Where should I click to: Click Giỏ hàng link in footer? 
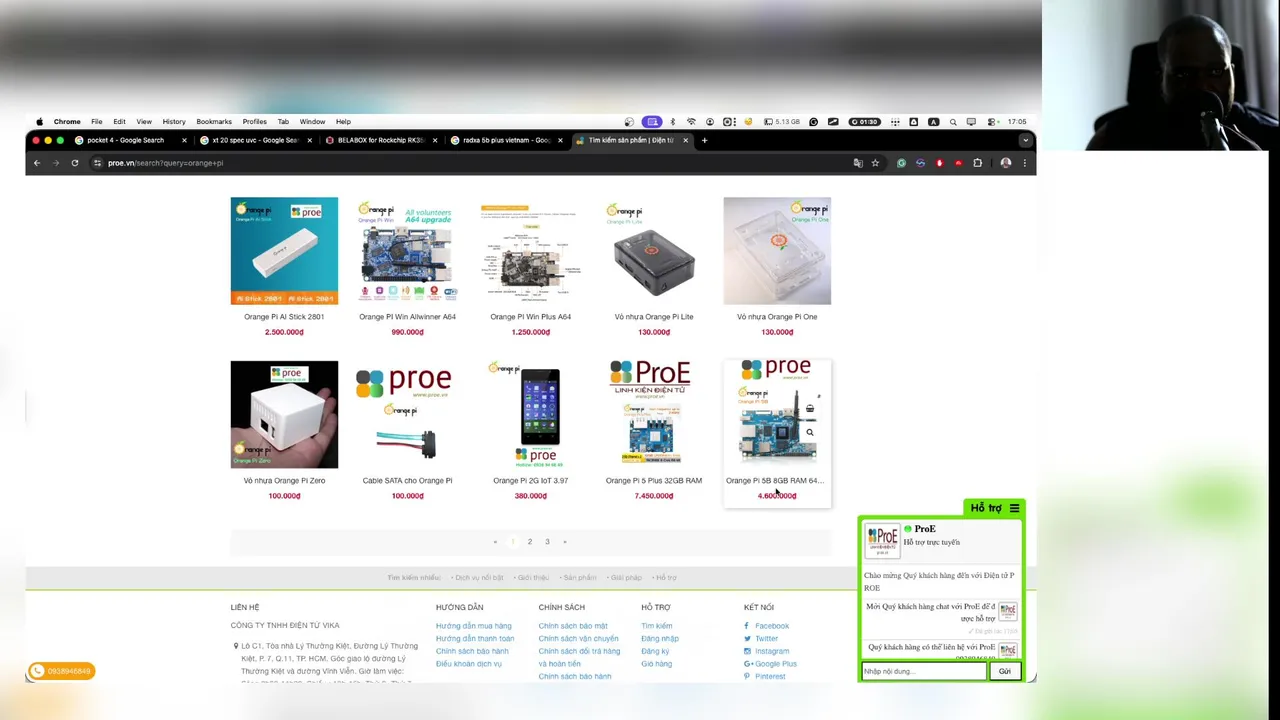(x=657, y=664)
